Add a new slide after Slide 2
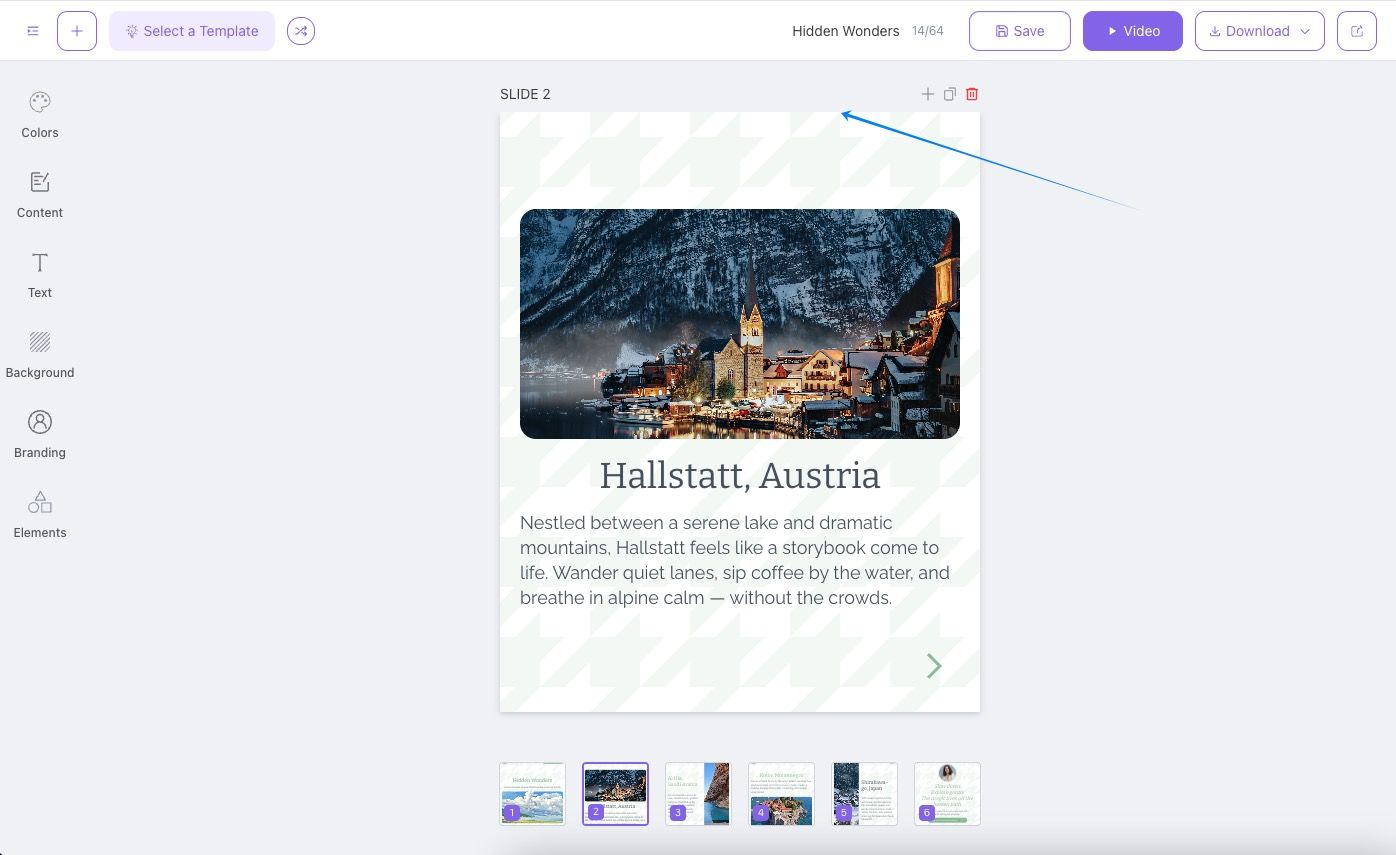 pos(928,94)
